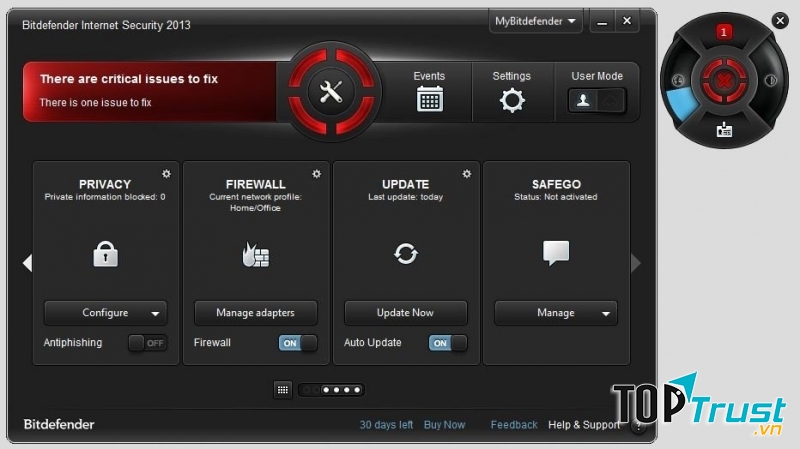
Task: Click the Safego speech bubble icon
Action: click(x=556, y=253)
